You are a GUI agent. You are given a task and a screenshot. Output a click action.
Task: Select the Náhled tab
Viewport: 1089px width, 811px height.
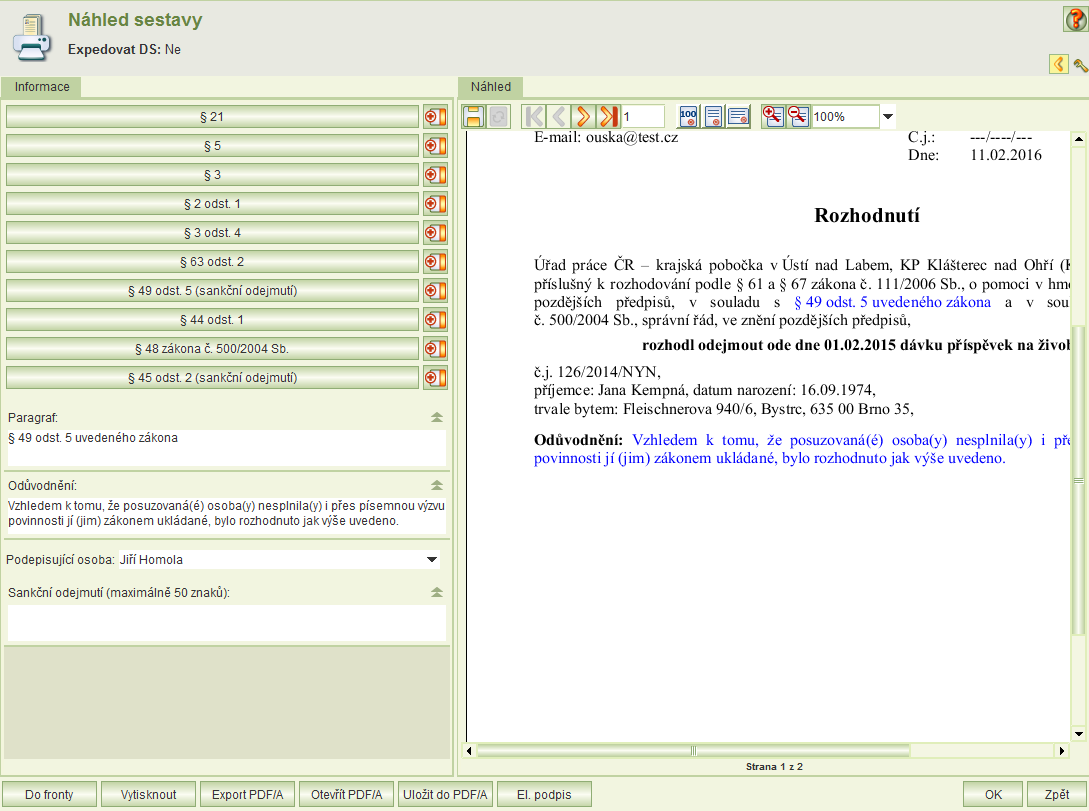click(491, 87)
